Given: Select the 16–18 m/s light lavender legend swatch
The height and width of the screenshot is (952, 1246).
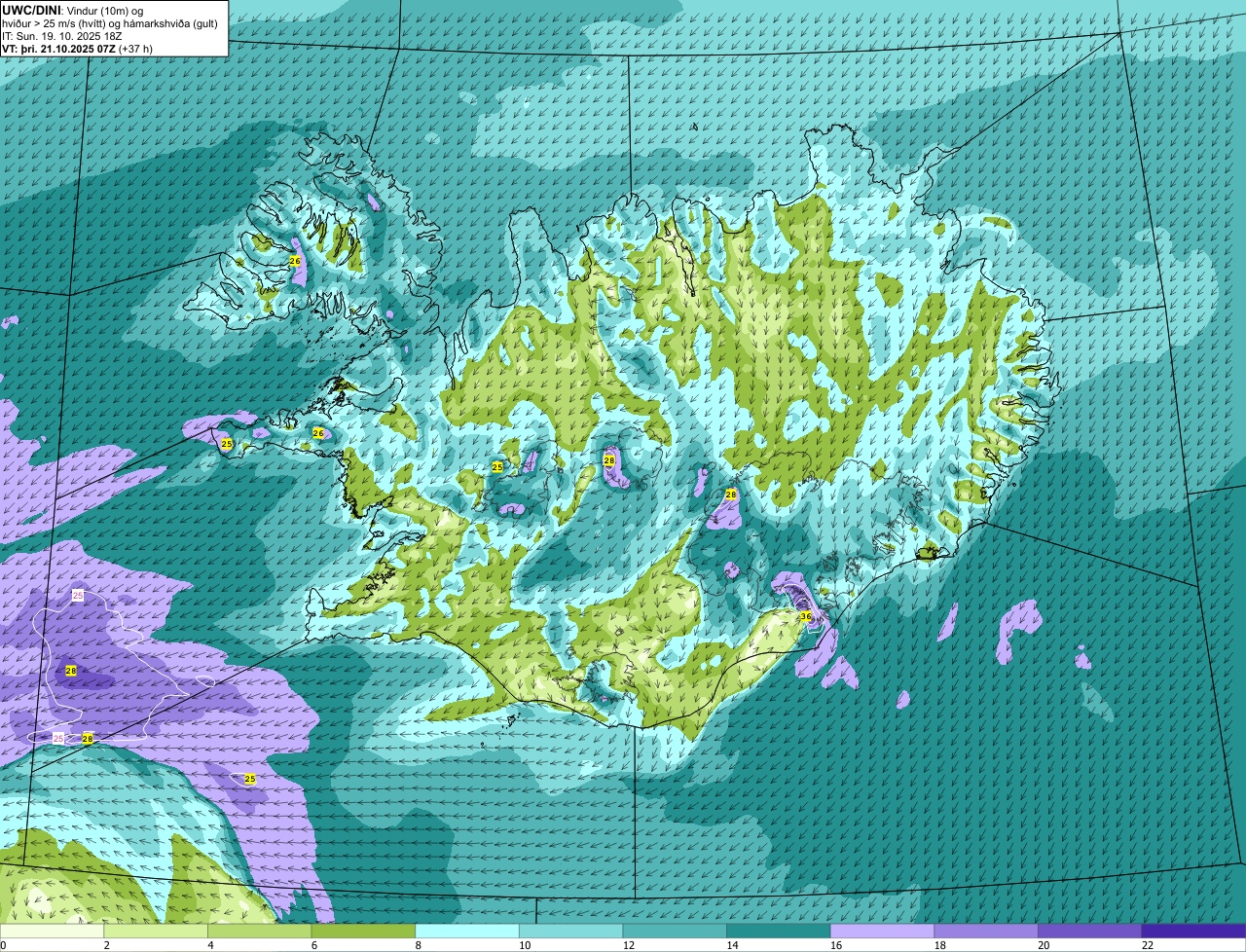Looking at the screenshot, I should click(x=883, y=931).
